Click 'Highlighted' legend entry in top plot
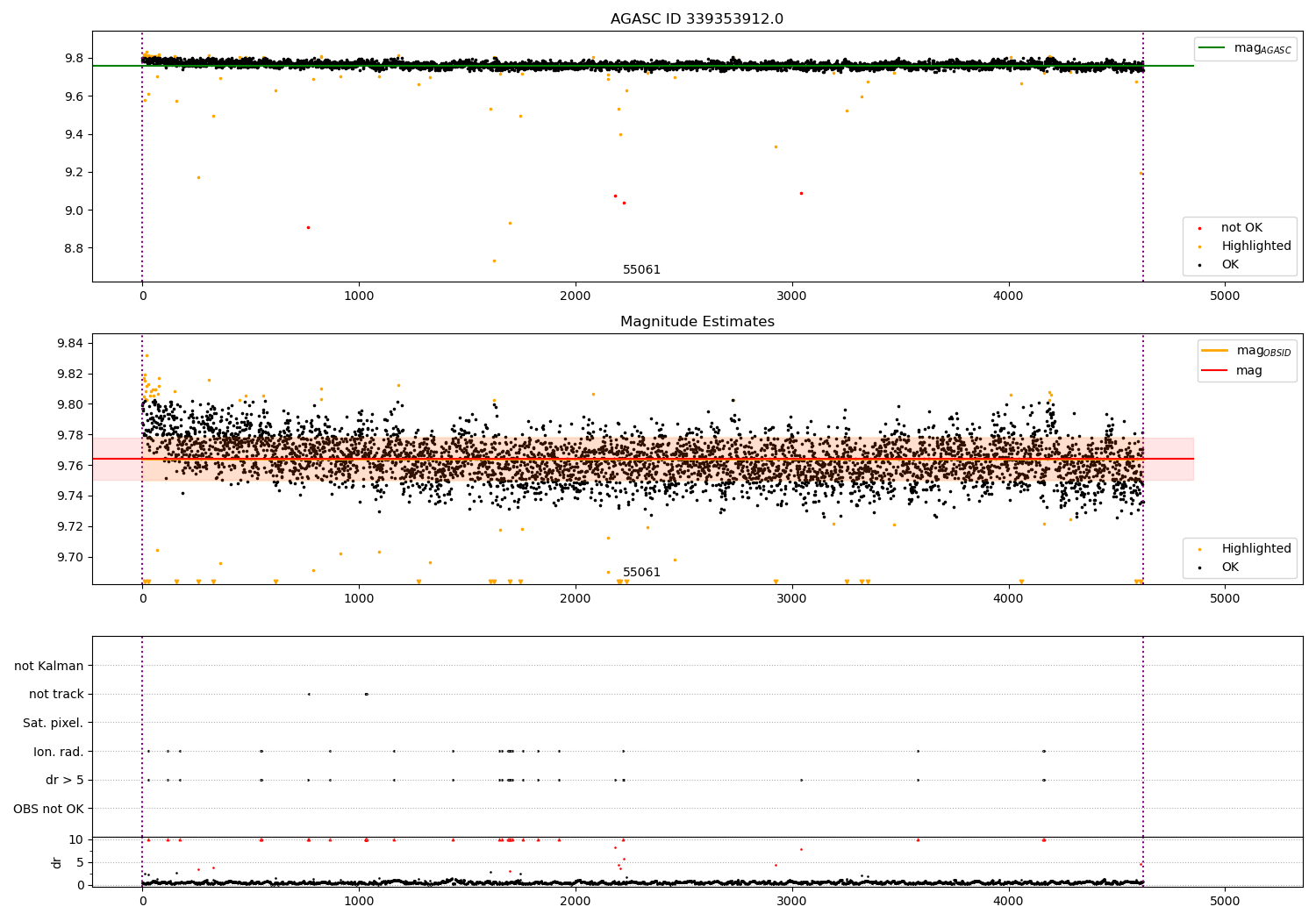 point(1256,246)
